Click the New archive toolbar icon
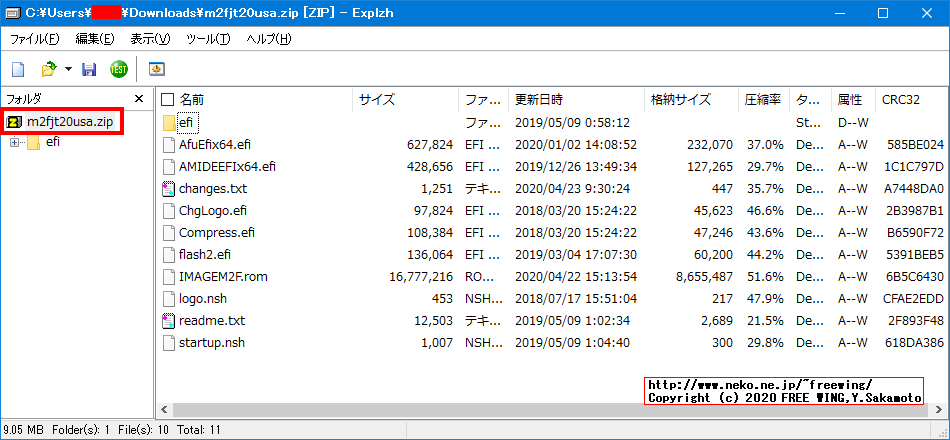The width and height of the screenshot is (950, 440). (x=18, y=70)
